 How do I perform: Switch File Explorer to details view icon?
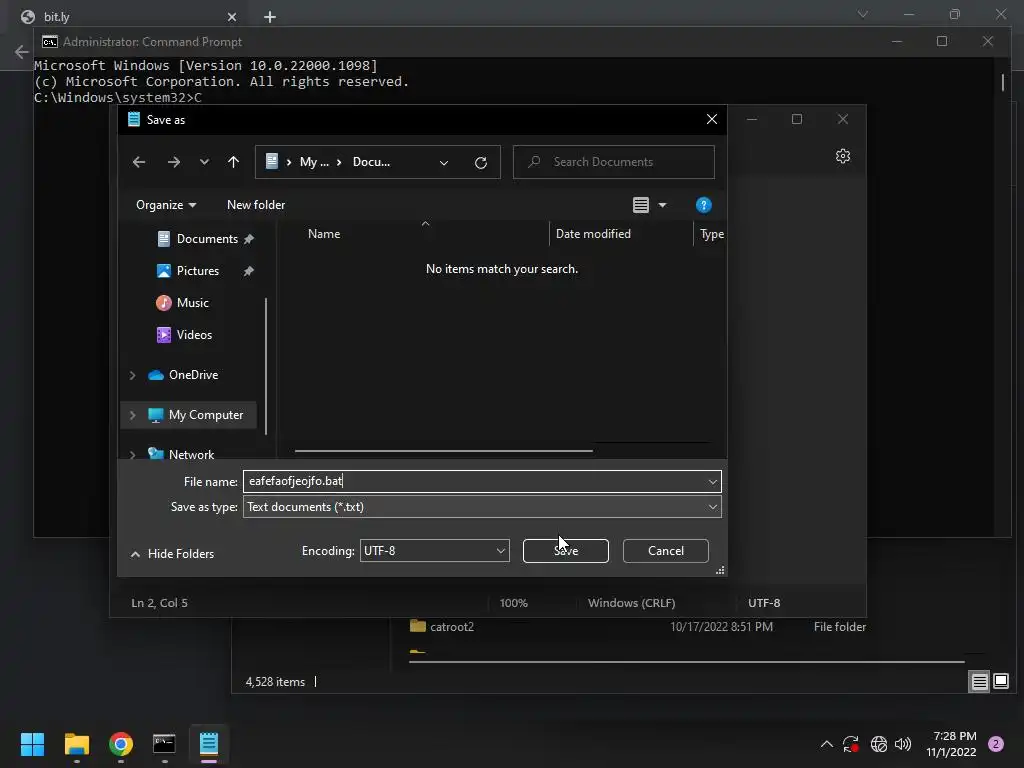980,682
